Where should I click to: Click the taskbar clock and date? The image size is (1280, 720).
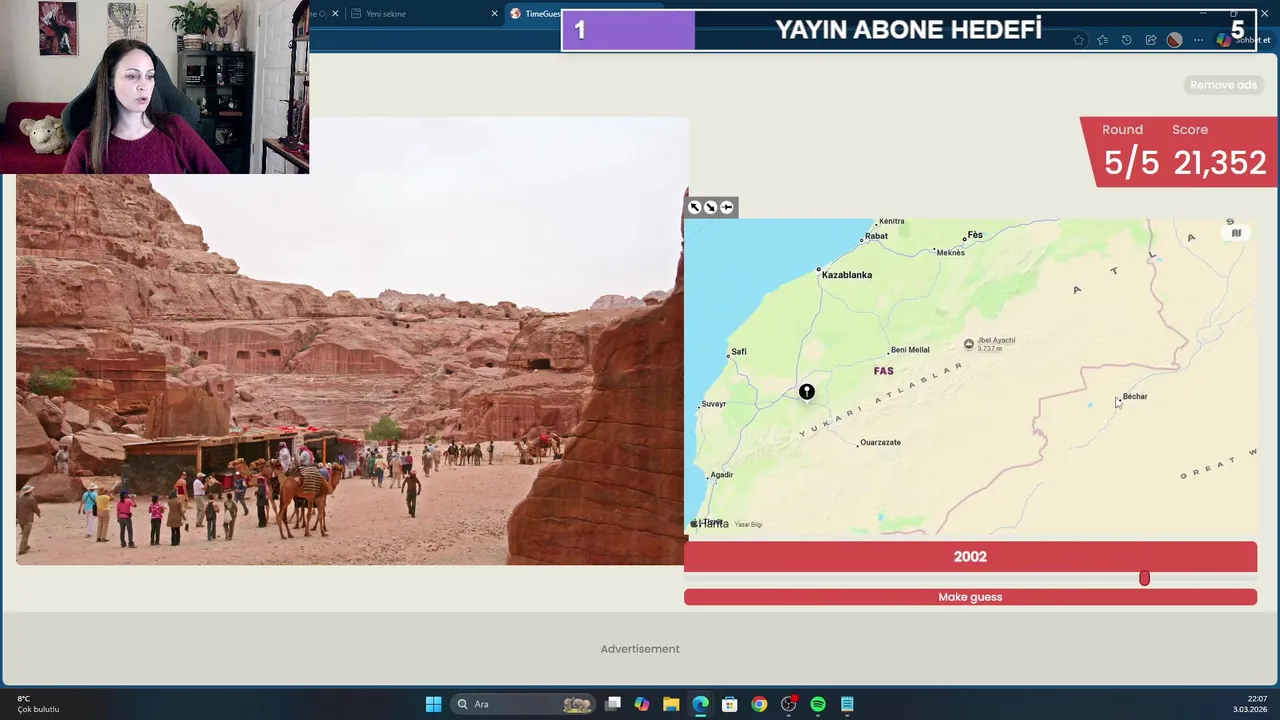point(1250,704)
